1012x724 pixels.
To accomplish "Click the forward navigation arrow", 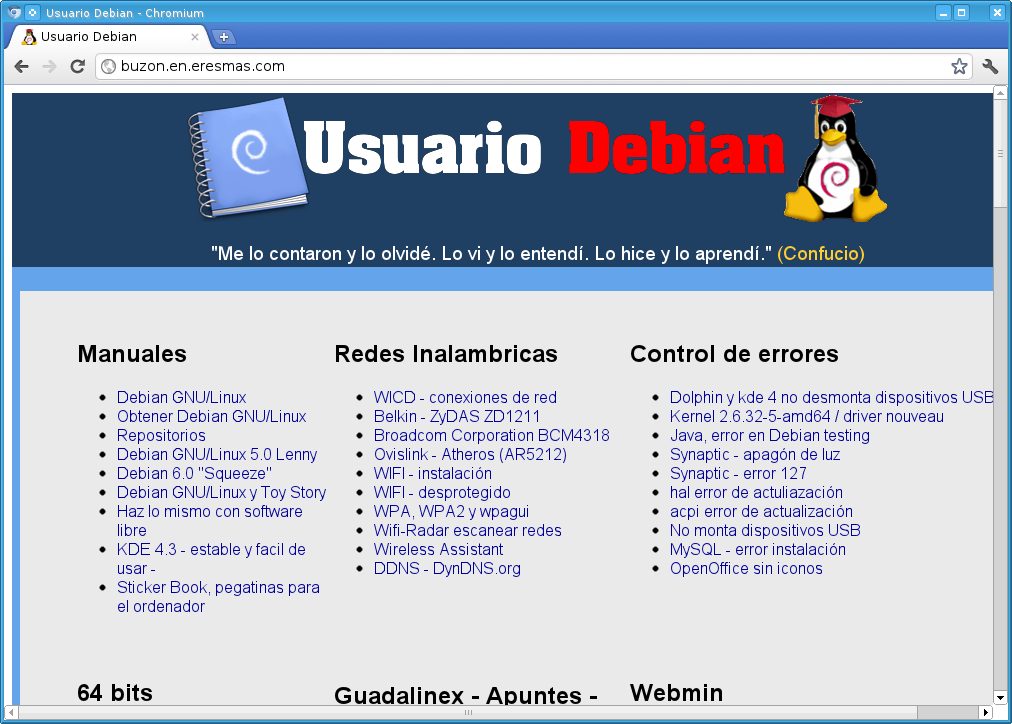I will (49, 66).
